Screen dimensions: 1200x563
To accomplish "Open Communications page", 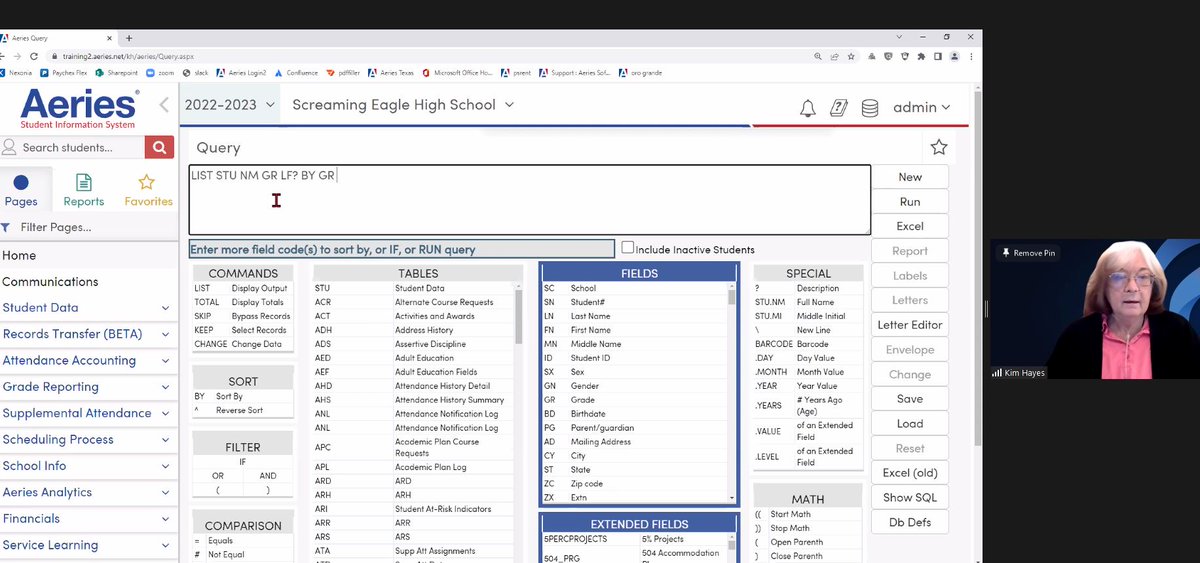I will click(x=50, y=282).
